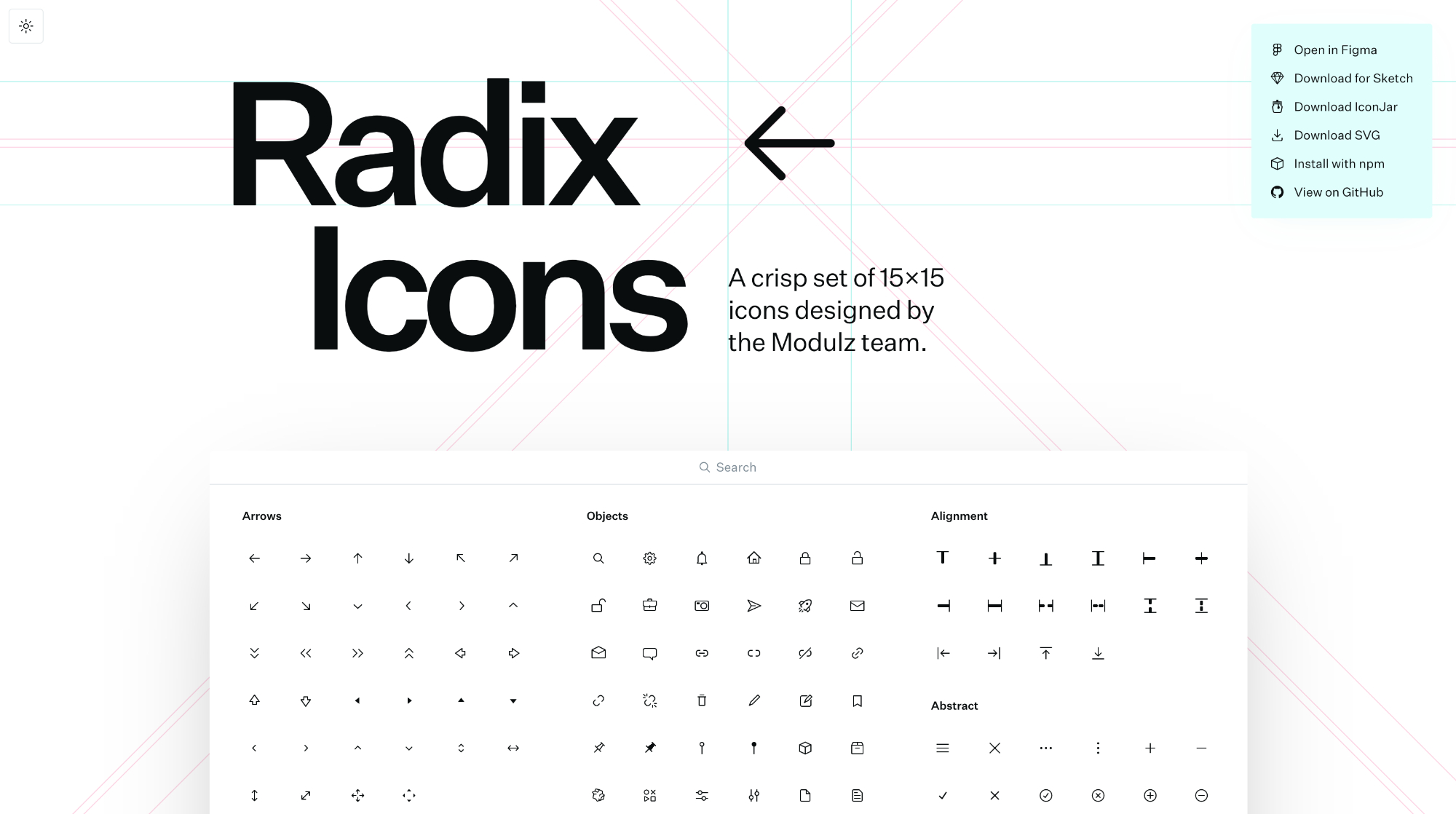Select the camera icon in Objects
Screen dimensions: 1456x814
point(702,605)
